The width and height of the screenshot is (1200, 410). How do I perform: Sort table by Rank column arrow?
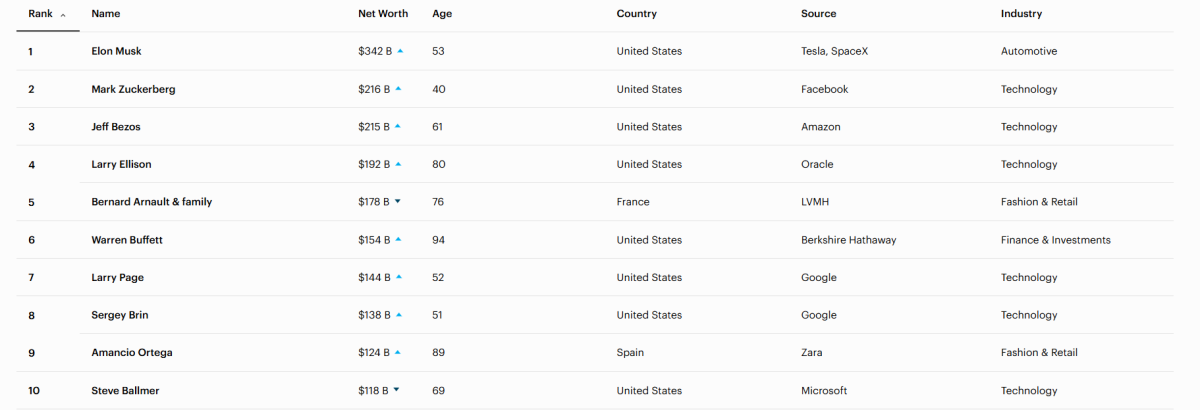[x=64, y=15]
